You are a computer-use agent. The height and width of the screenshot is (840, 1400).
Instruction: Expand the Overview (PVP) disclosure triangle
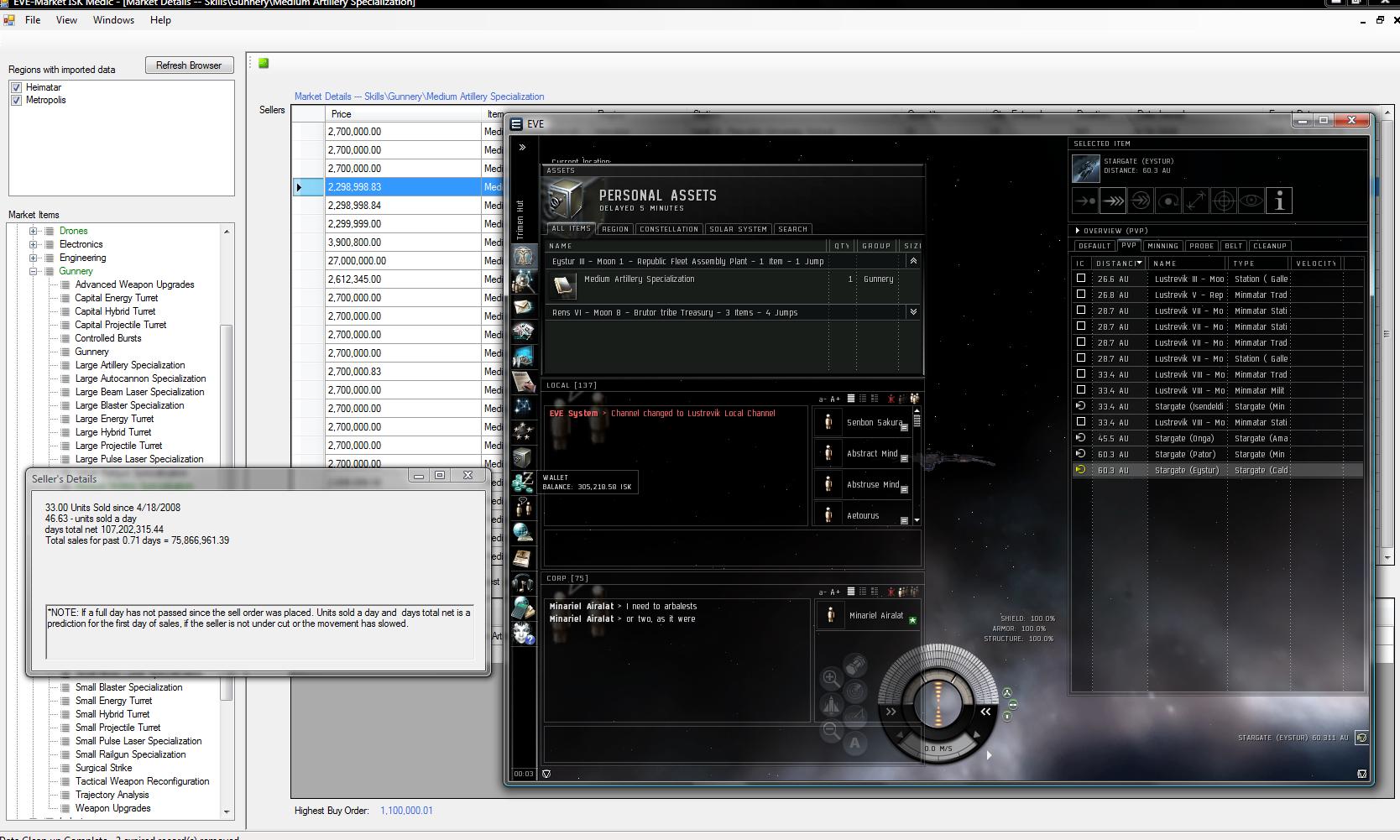[1078, 230]
